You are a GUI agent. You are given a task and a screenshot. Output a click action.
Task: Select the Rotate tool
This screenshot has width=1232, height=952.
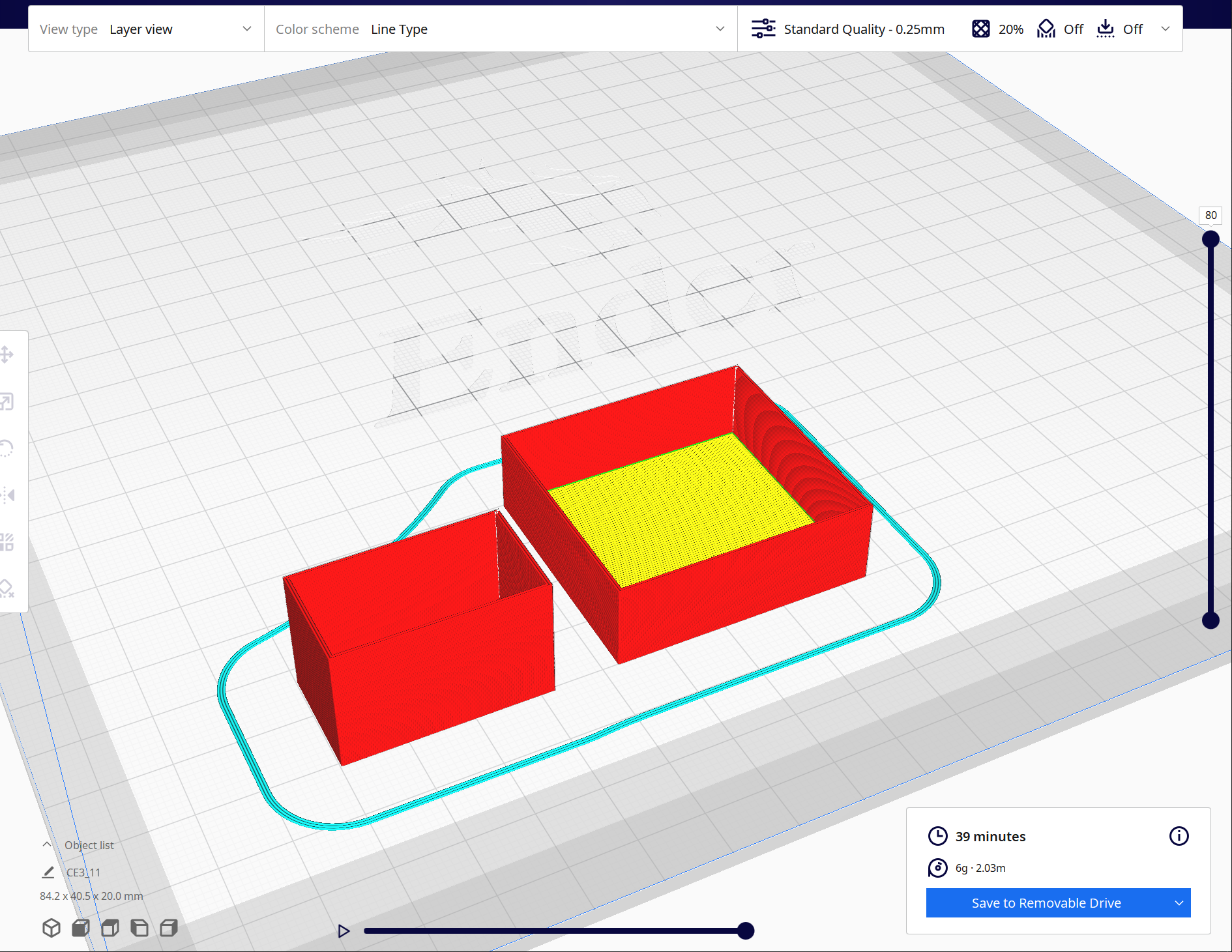[8, 448]
